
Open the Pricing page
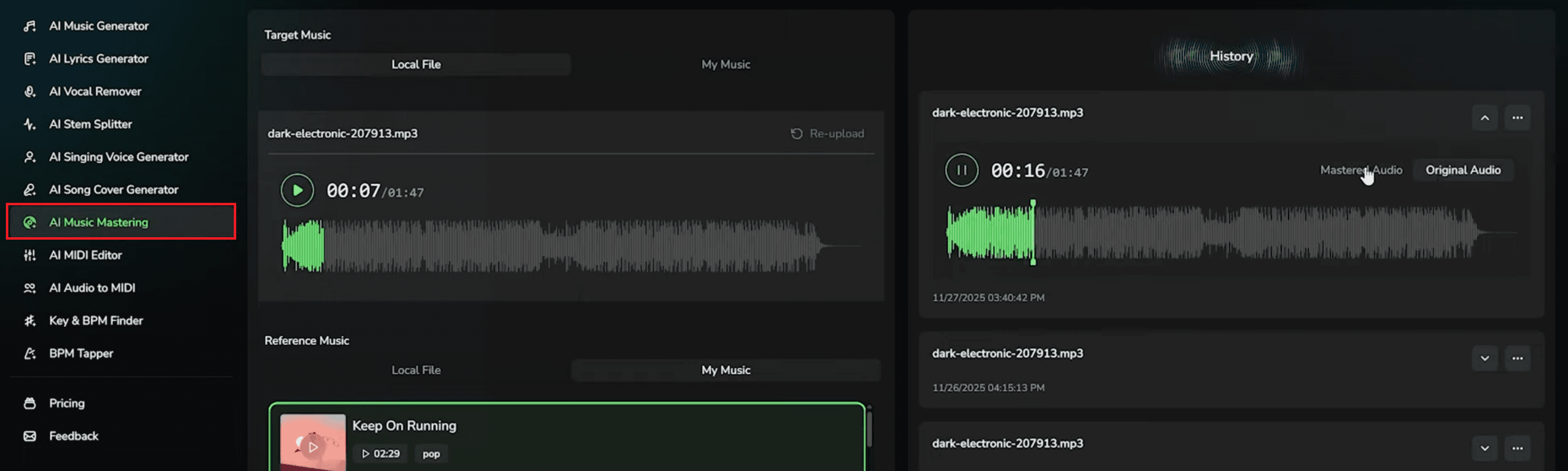pos(66,403)
